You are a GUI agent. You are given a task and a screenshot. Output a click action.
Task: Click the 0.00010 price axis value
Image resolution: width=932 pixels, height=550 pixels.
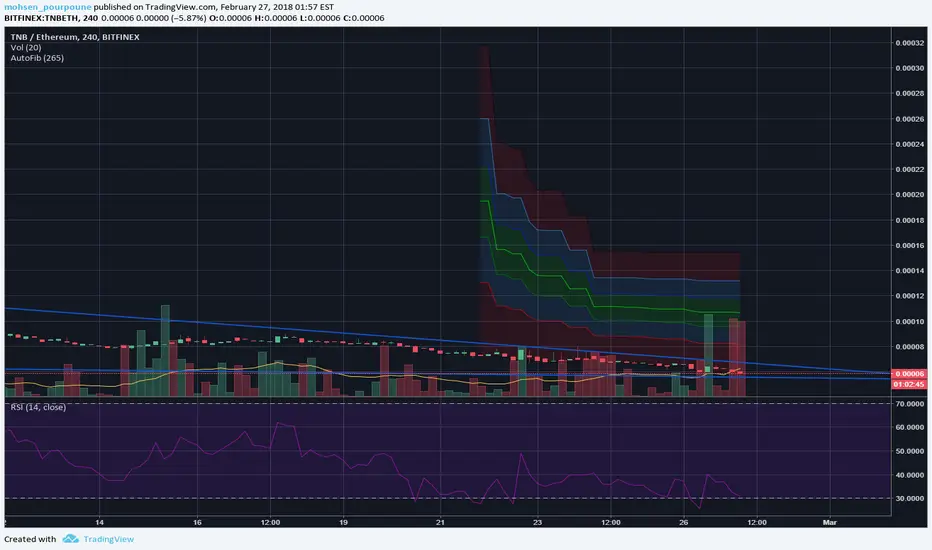click(x=909, y=321)
